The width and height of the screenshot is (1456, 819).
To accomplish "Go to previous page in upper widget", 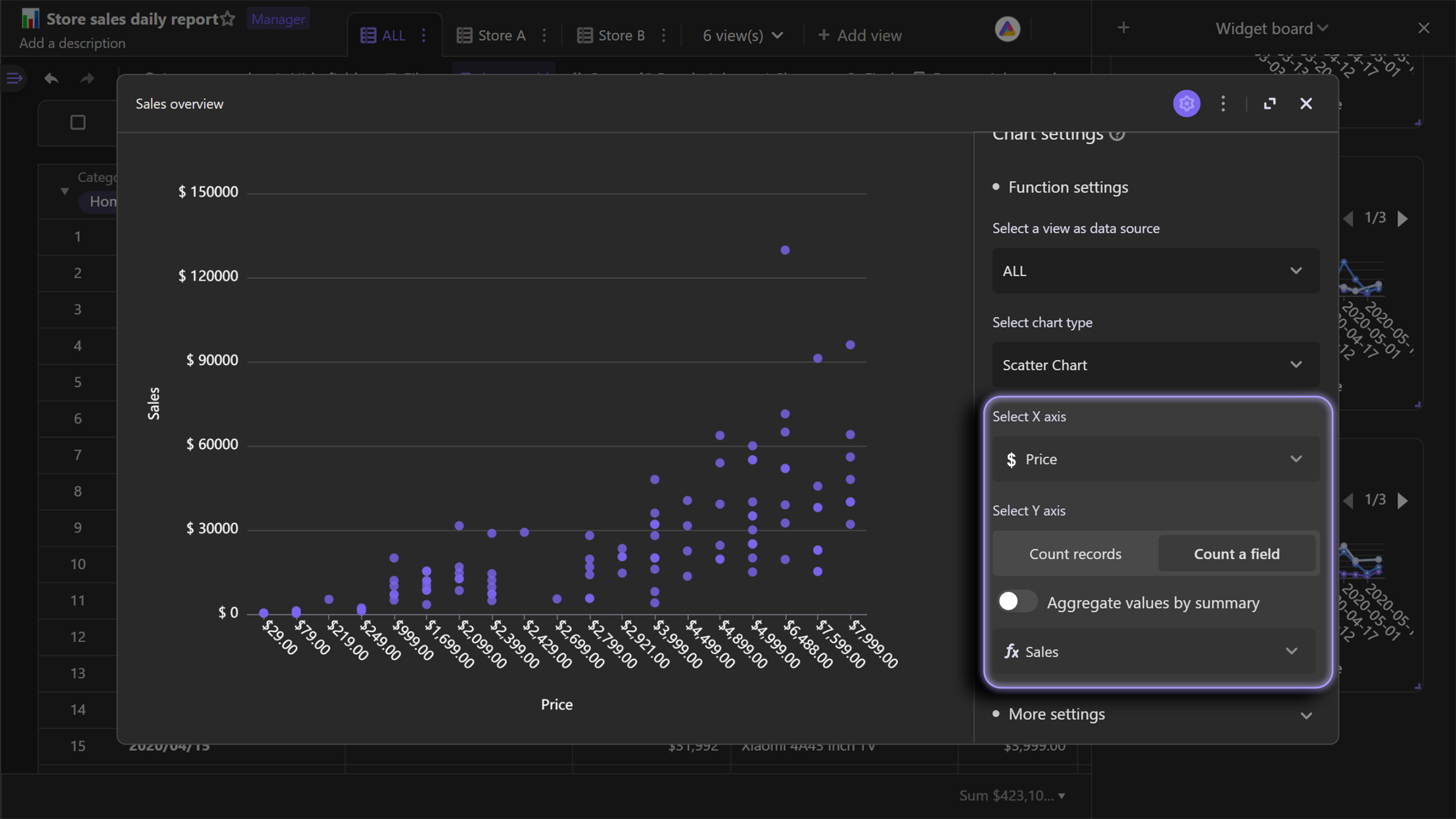I will (1349, 218).
